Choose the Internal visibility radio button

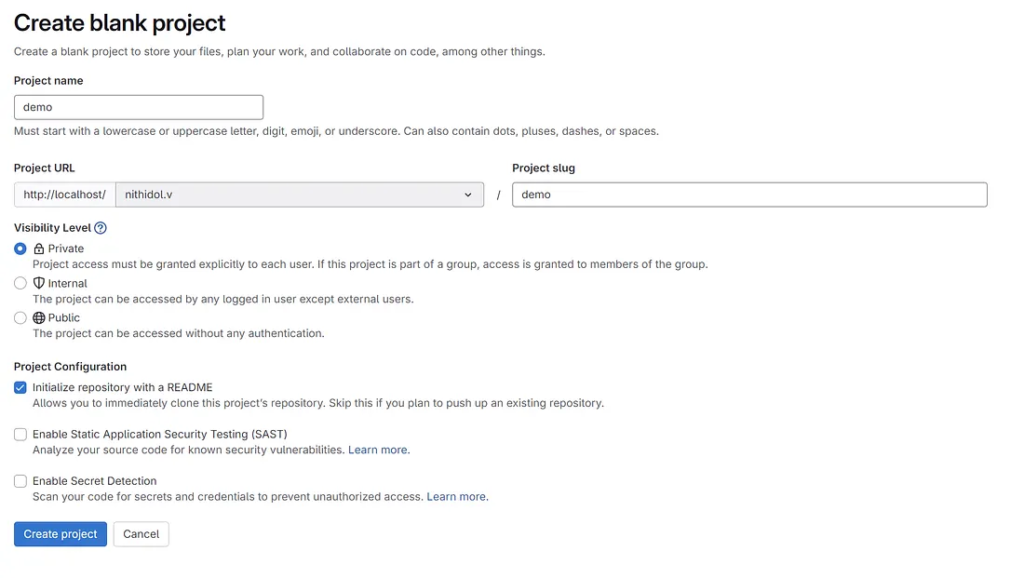click(x=20, y=283)
